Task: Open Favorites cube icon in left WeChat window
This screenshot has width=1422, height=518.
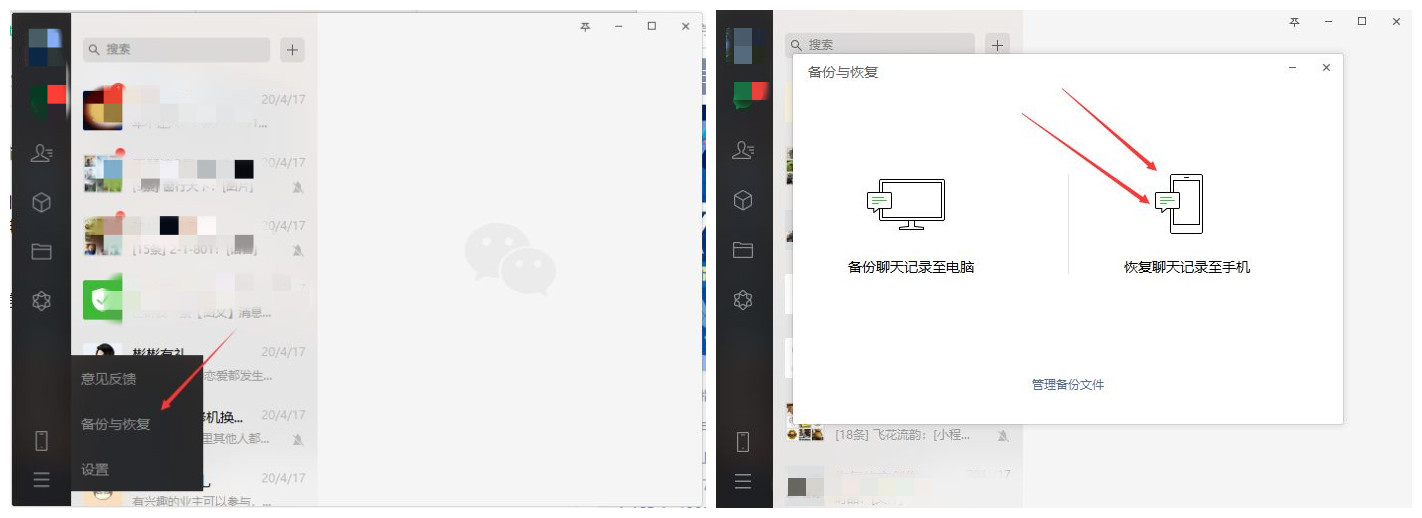Action: coord(41,202)
